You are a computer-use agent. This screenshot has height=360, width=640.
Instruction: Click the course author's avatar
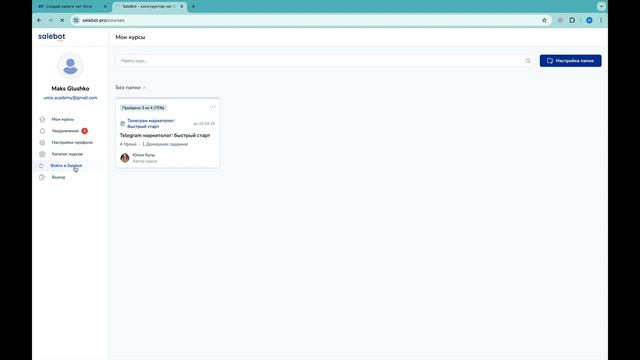(125, 158)
